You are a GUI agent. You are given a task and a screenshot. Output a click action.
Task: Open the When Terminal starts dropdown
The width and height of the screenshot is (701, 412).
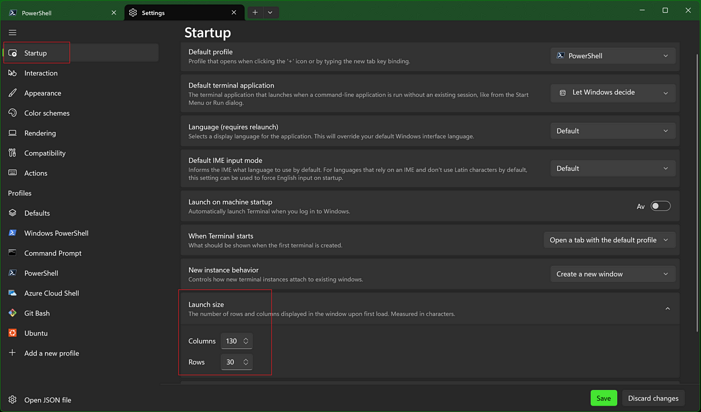pos(609,240)
